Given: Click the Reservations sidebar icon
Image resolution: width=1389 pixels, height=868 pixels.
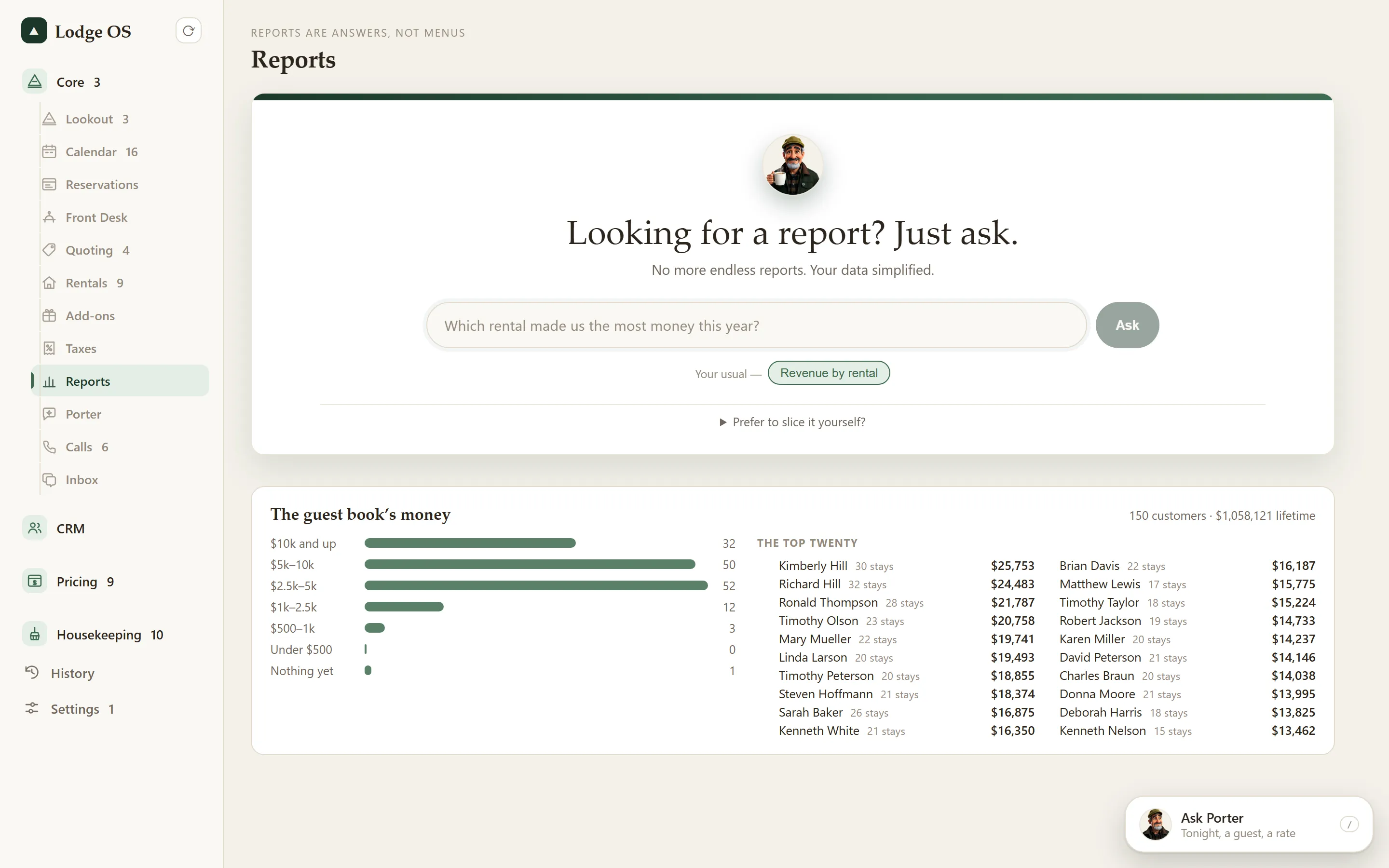Looking at the screenshot, I should (x=49, y=184).
